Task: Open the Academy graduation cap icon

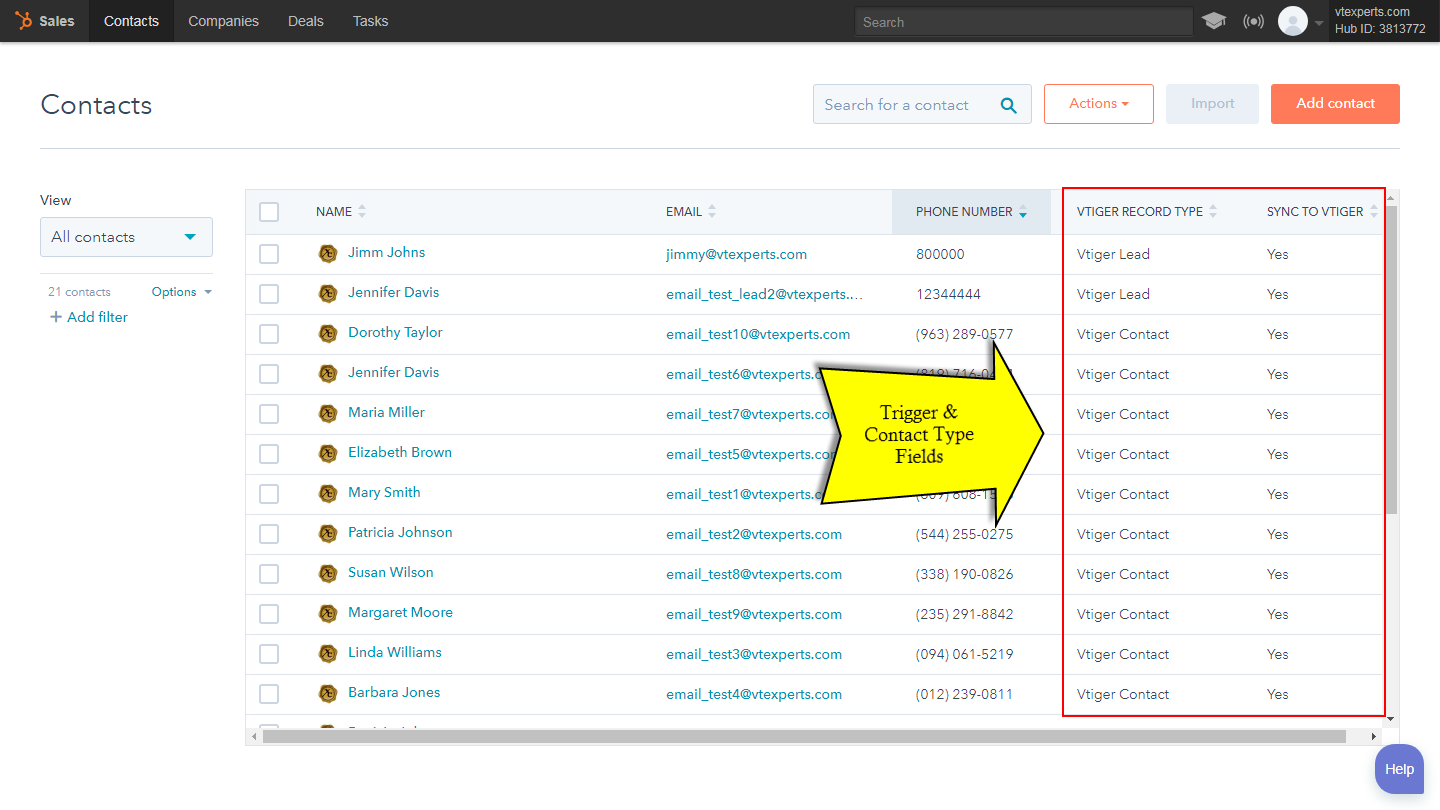Action: (1214, 21)
